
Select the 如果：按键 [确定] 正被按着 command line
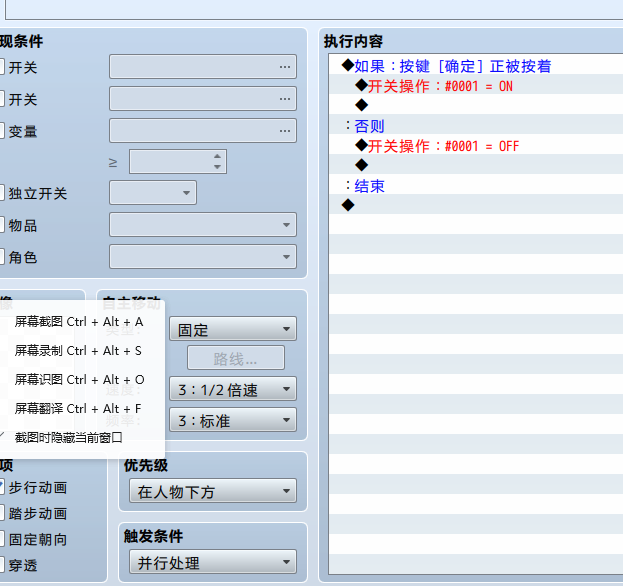pos(476,65)
